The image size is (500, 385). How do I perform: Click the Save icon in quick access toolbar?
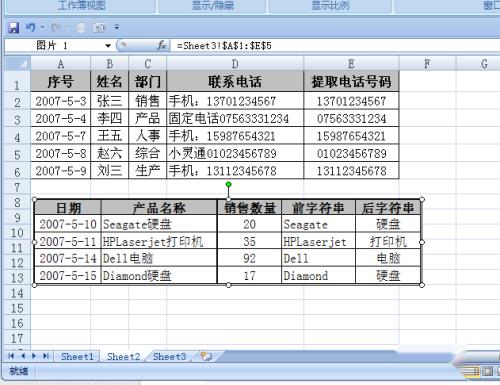pyautogui.click(x=14, y=28)
